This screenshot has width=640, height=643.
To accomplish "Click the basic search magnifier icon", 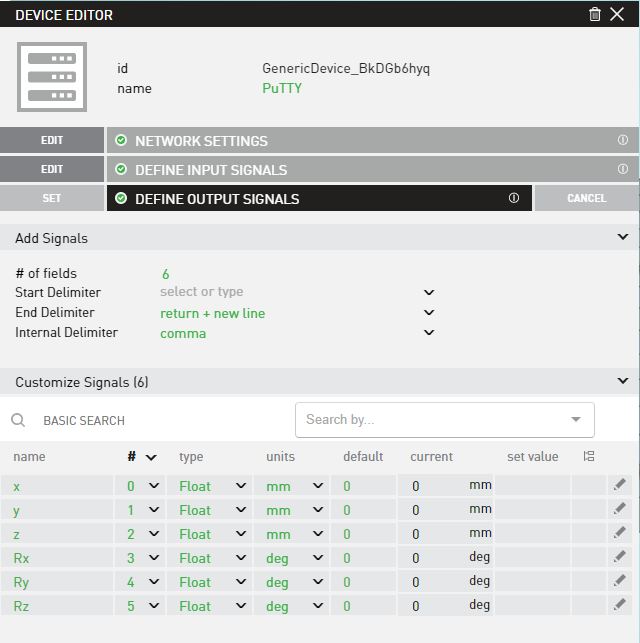I will (18, 420).
